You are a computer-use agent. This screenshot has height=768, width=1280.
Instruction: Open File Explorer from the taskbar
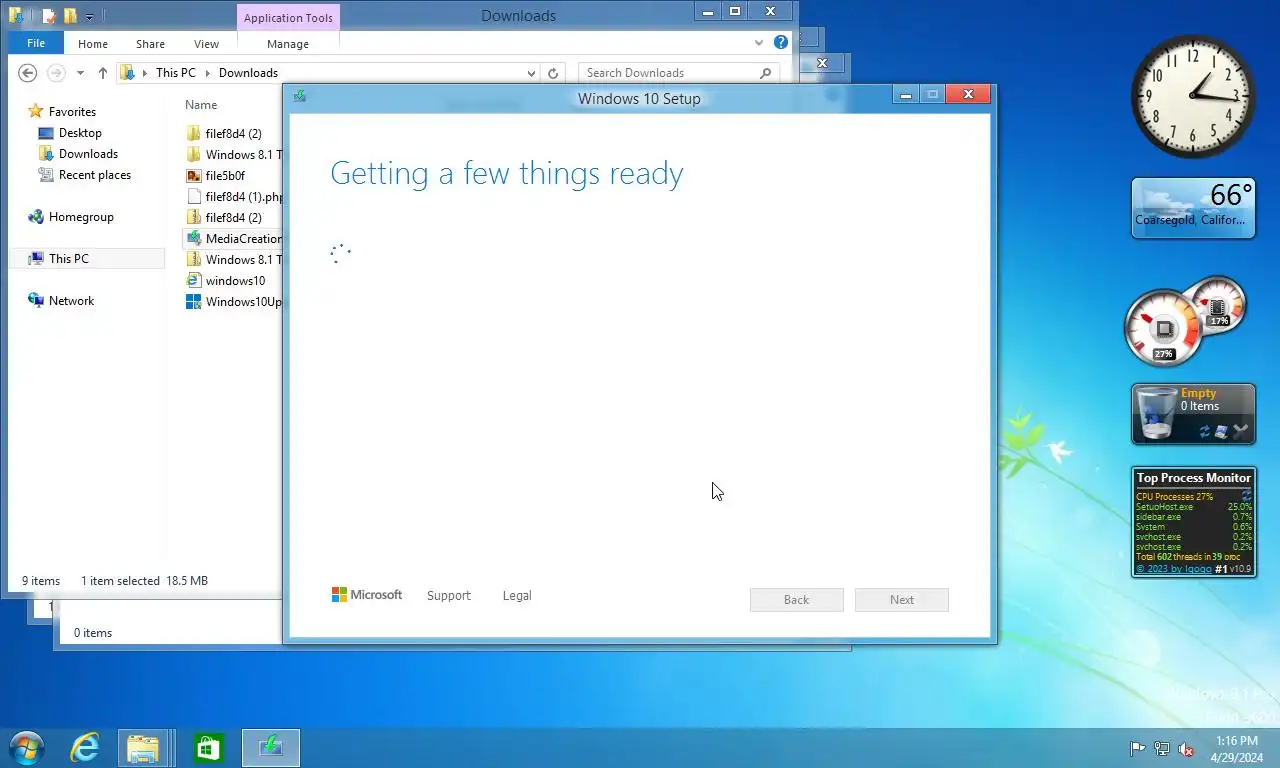point(142,748)
